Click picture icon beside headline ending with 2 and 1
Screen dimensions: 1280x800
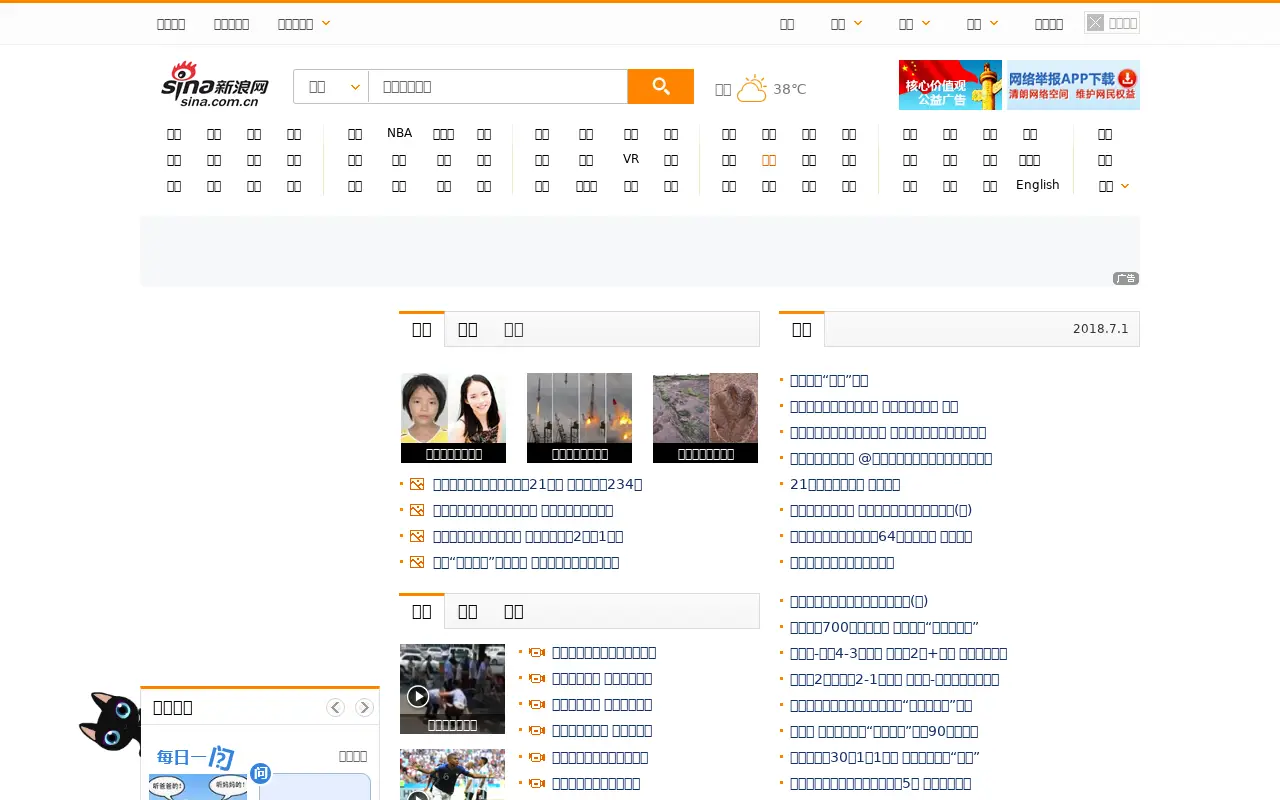point(417,536)
